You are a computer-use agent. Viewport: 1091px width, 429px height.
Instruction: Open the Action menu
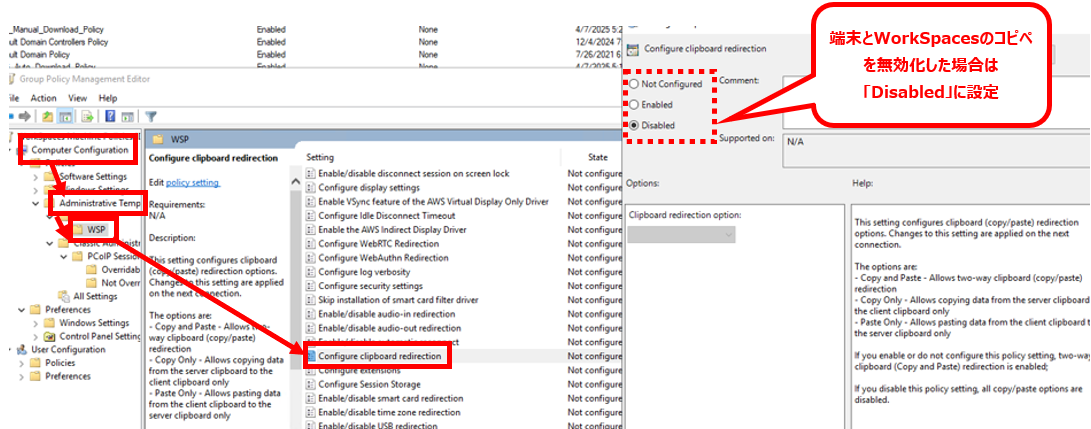click(x=43, y=98)
